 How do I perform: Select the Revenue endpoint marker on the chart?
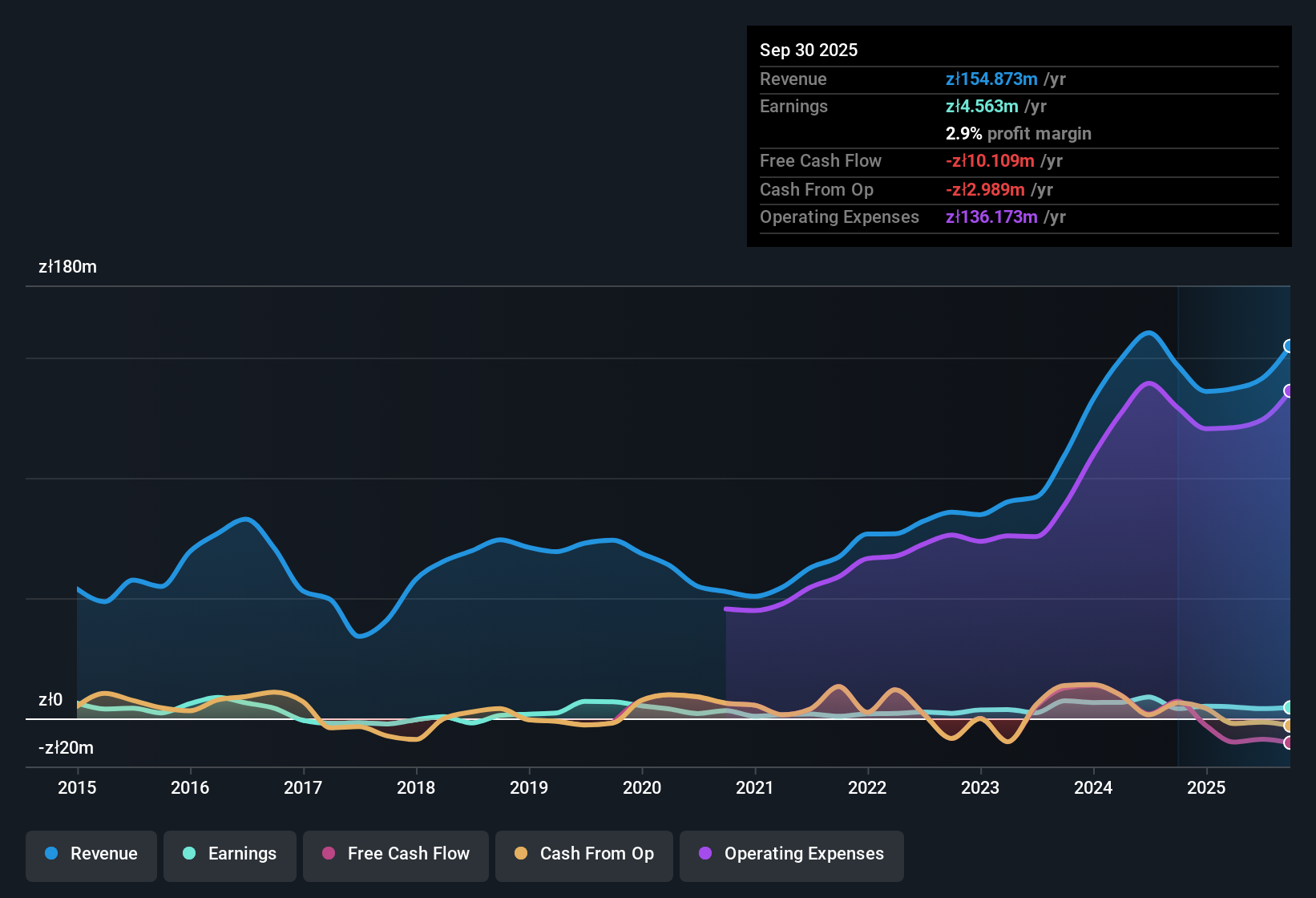(1289, 346)
